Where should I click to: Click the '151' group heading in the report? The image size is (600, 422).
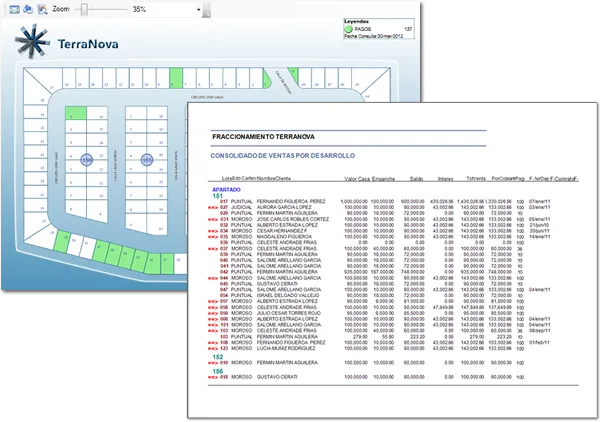217,196
